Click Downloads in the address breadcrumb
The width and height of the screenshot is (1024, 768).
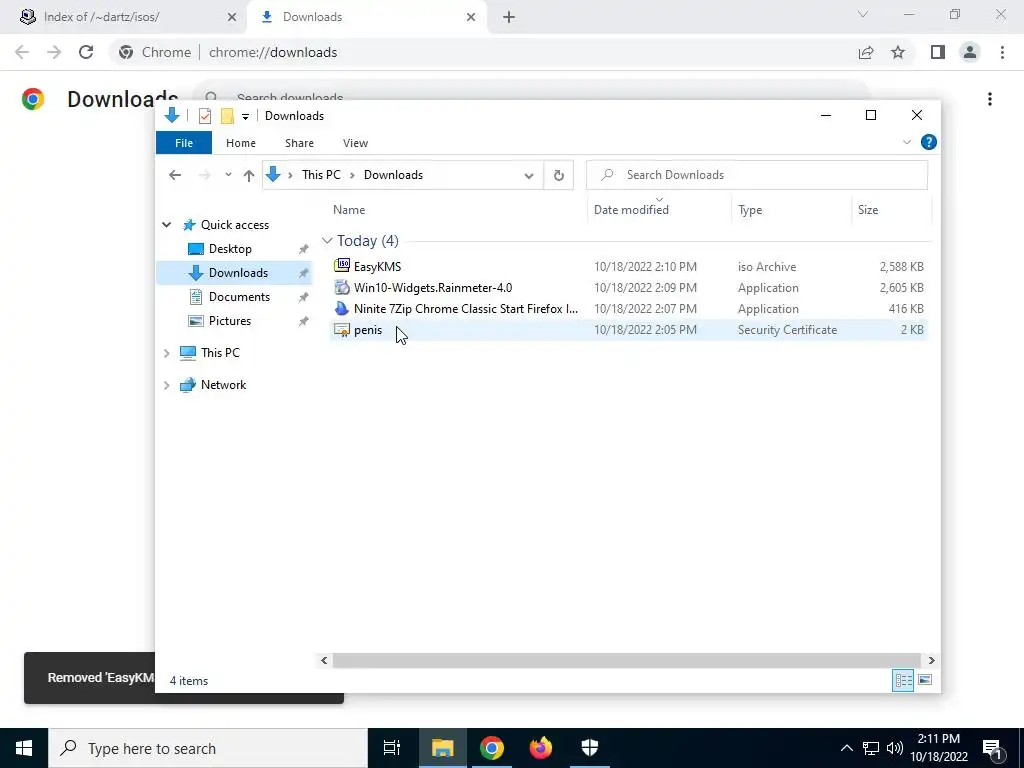[x=393, y=175]
